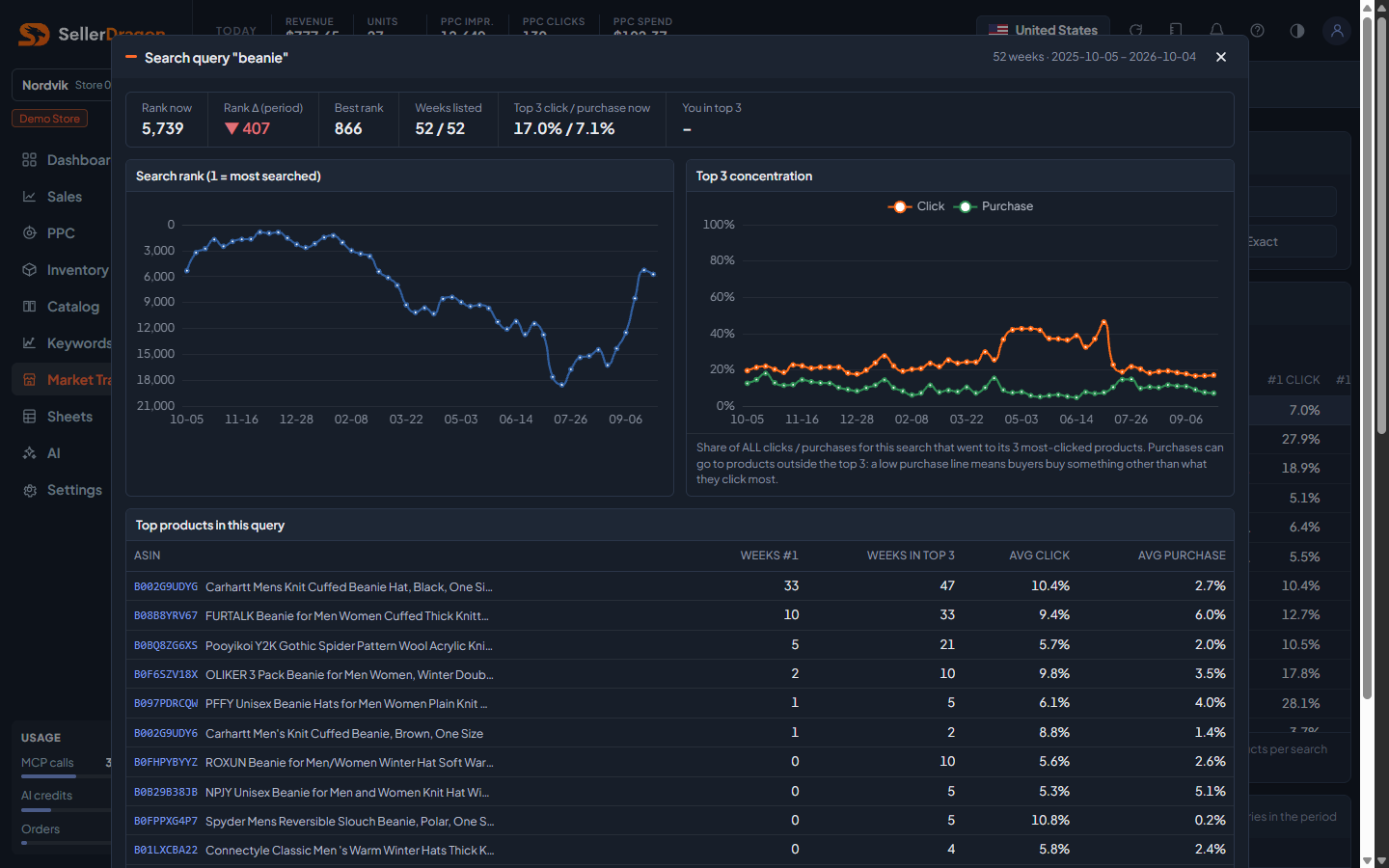Viewport: 1389px width, 868px height.
Task: Click the "Rank now" value 5,739
Action: pos(162,129)
